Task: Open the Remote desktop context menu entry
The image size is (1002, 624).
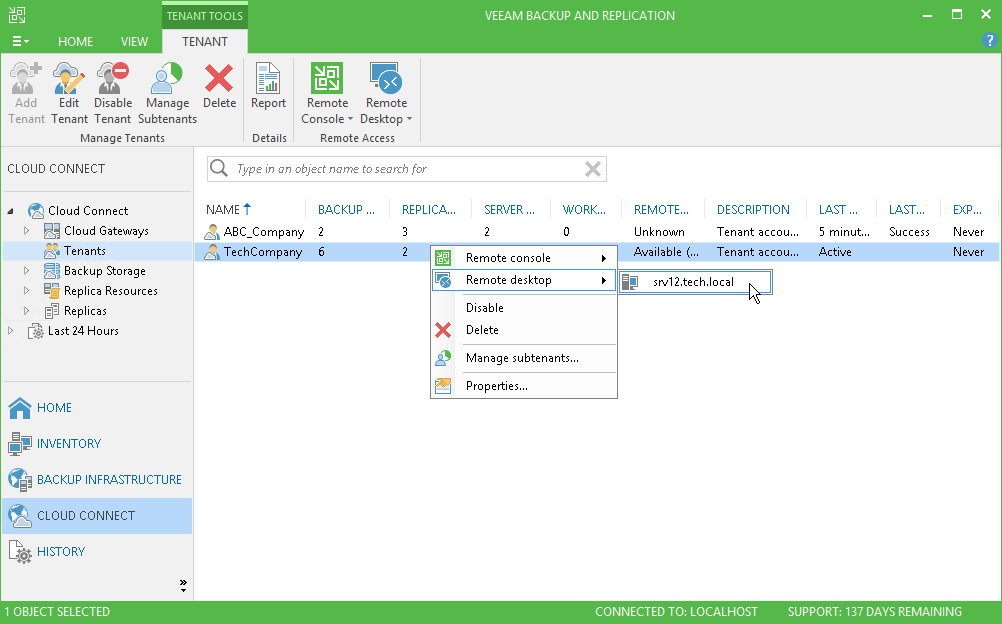Action: tap(524, 280)
